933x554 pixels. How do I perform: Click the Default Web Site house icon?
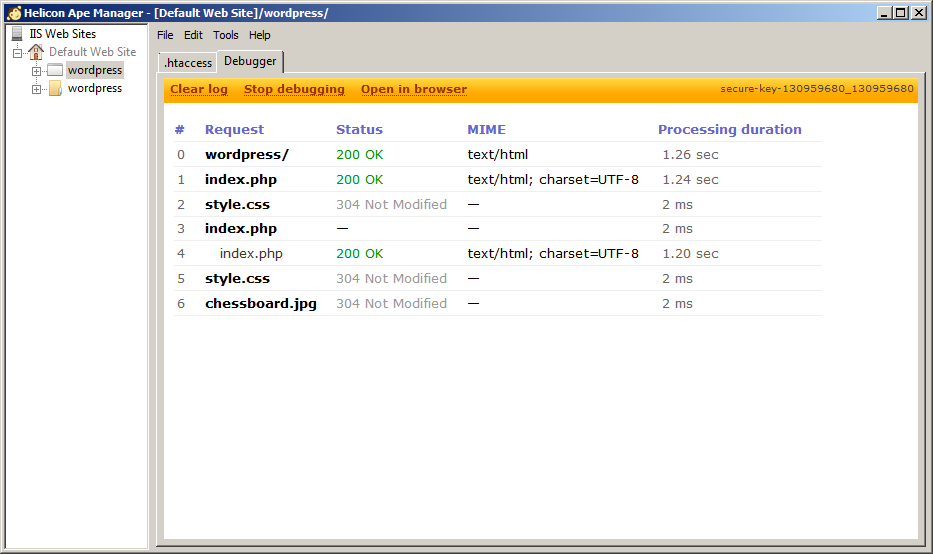(x=36, y=52)
